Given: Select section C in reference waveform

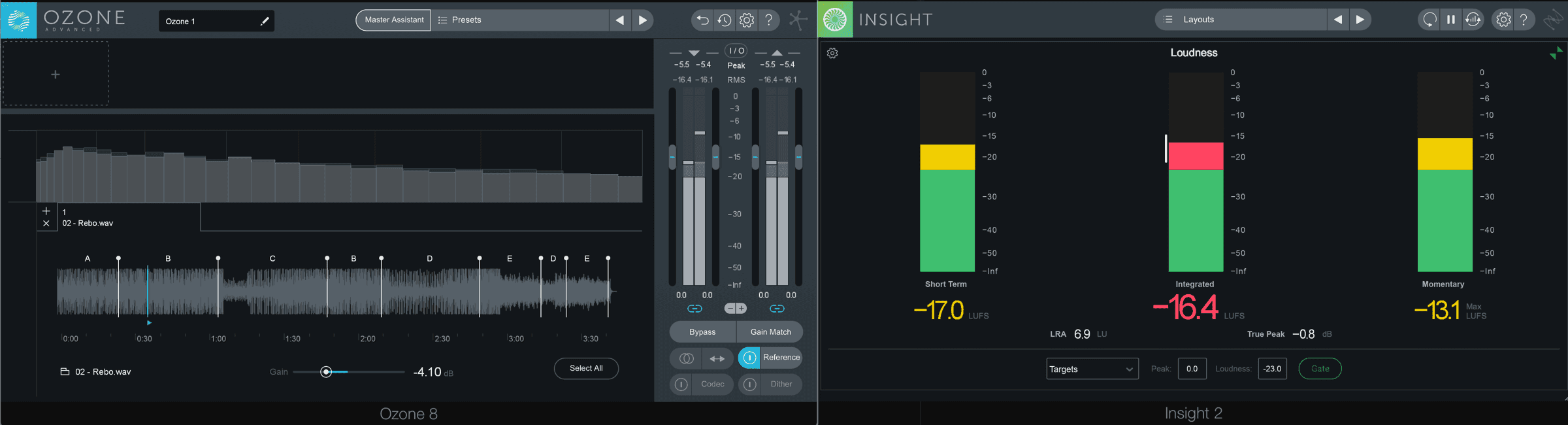Looking at the screenshot, I should 272,259.
